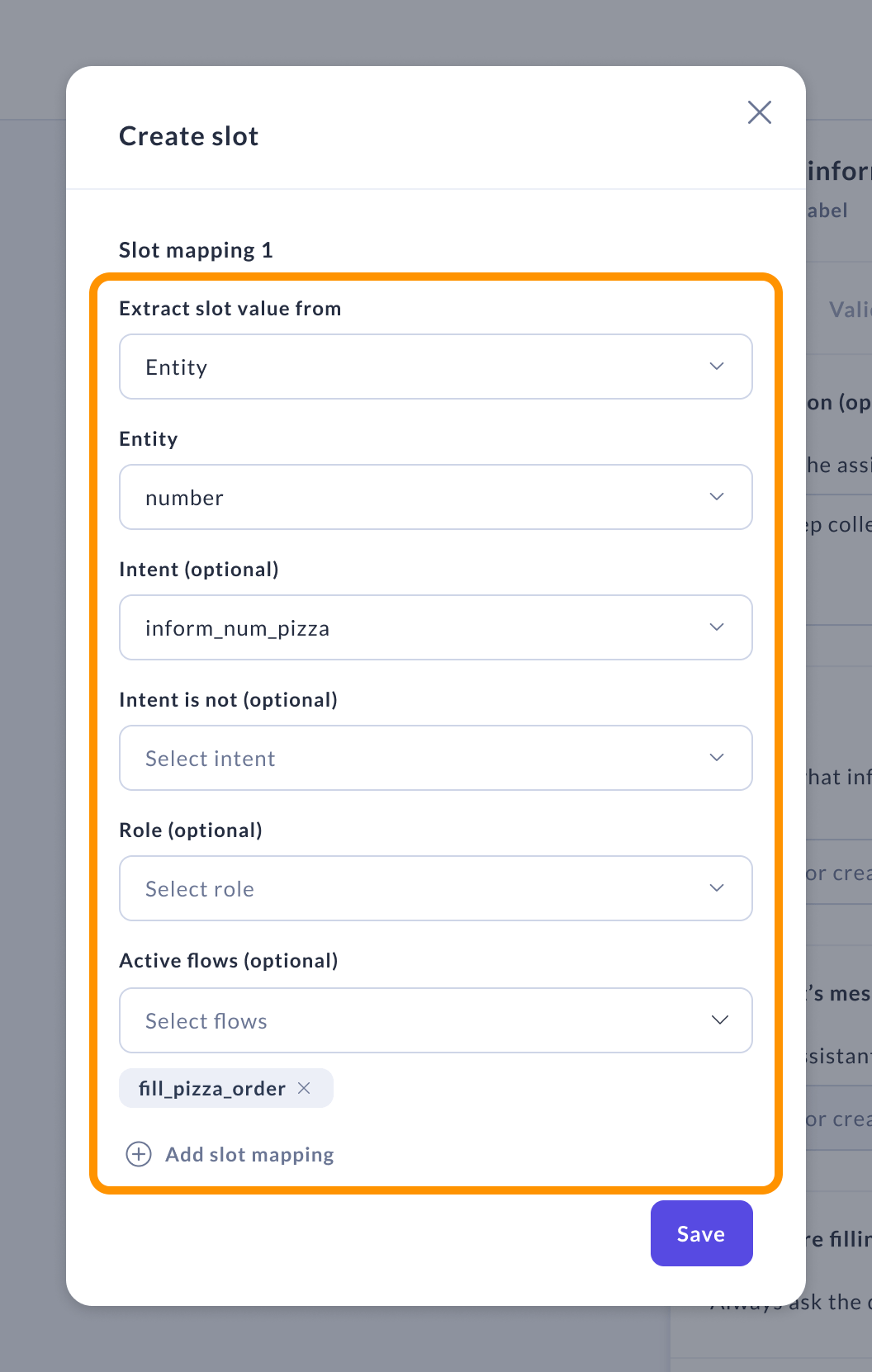This screenshot has width=872, height=1372.
Task: Click the Slot mapping 1 heading
Action: pos(196,250)
